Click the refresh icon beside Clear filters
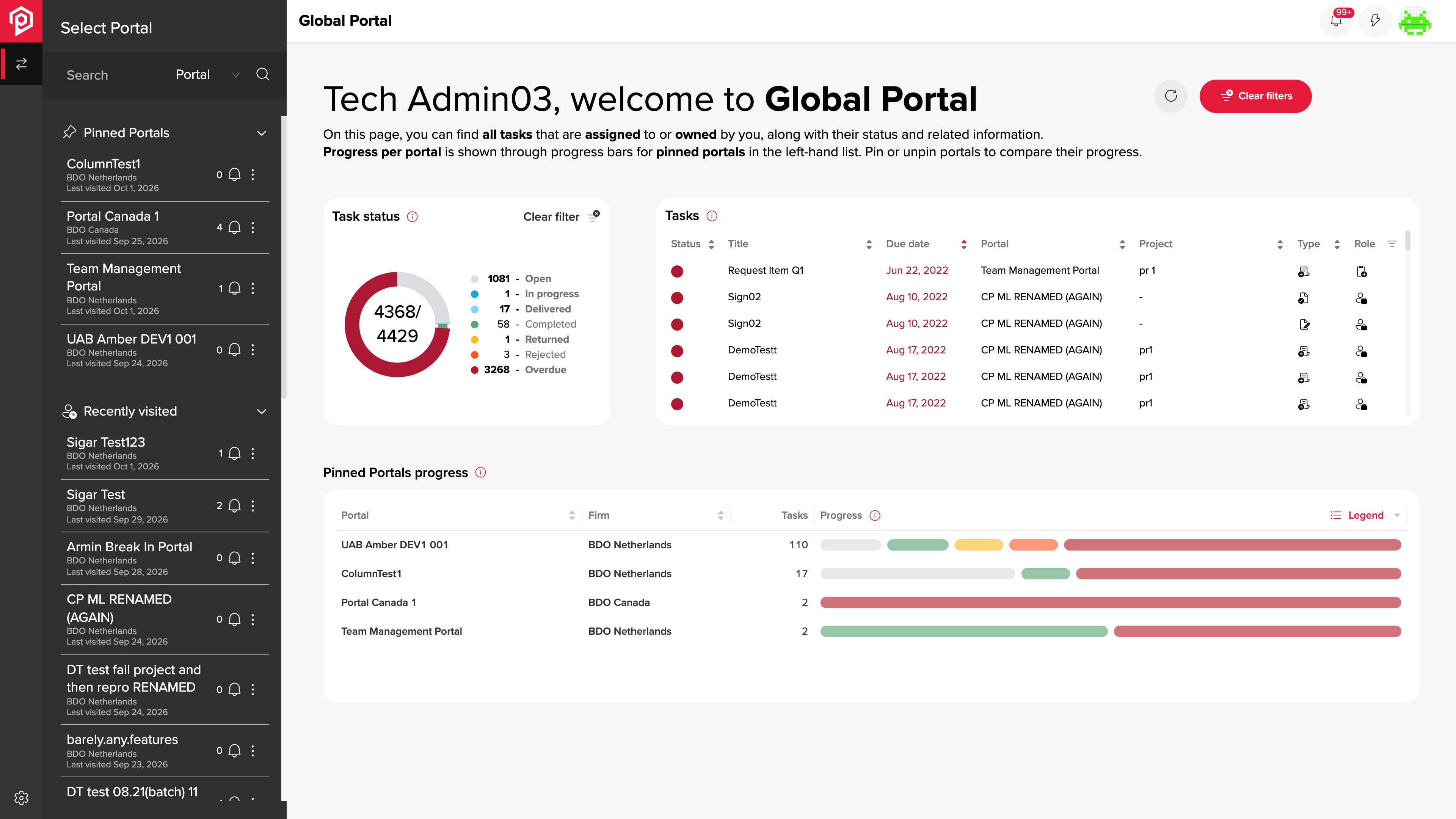Image resolution: width=1456 pixels, height=819 pixels. [x=1170, y=96]
